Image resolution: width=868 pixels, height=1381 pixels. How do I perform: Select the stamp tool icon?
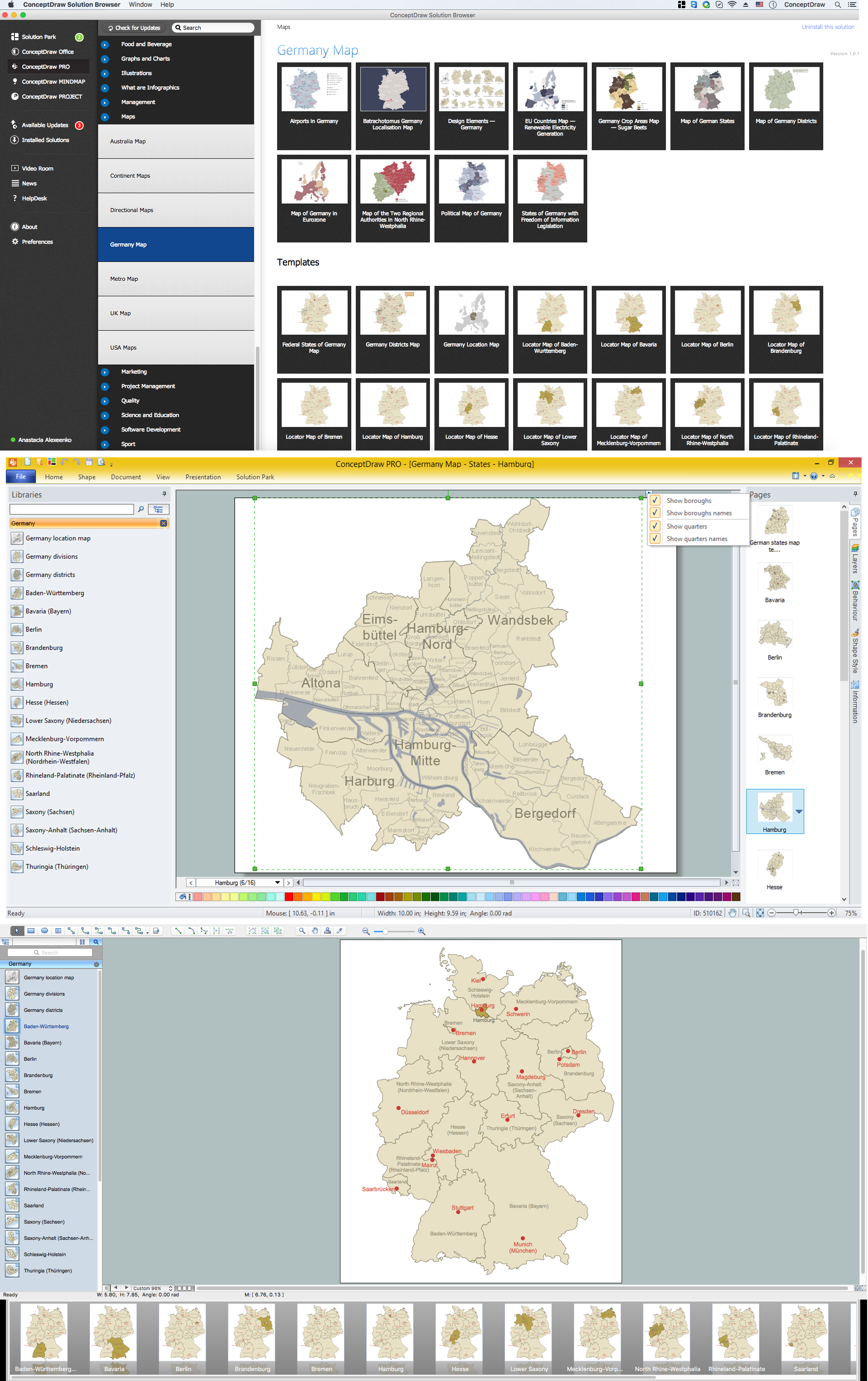327,931
